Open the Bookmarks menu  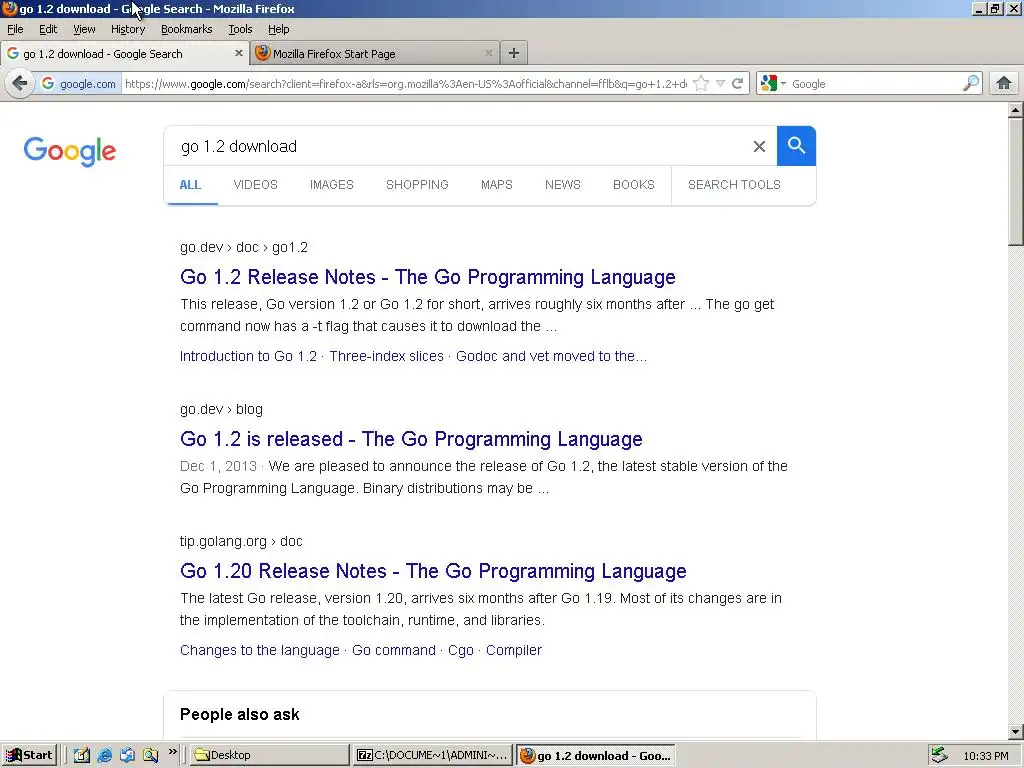coord(187,29)
